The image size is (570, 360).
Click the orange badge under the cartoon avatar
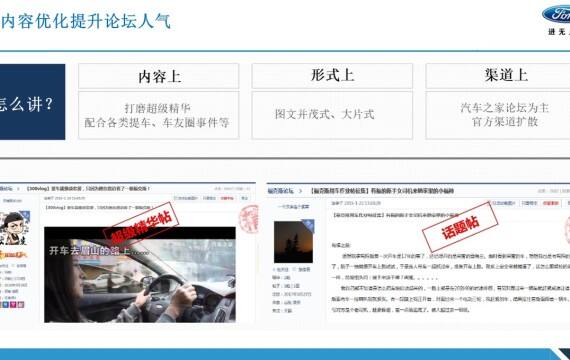13,255
